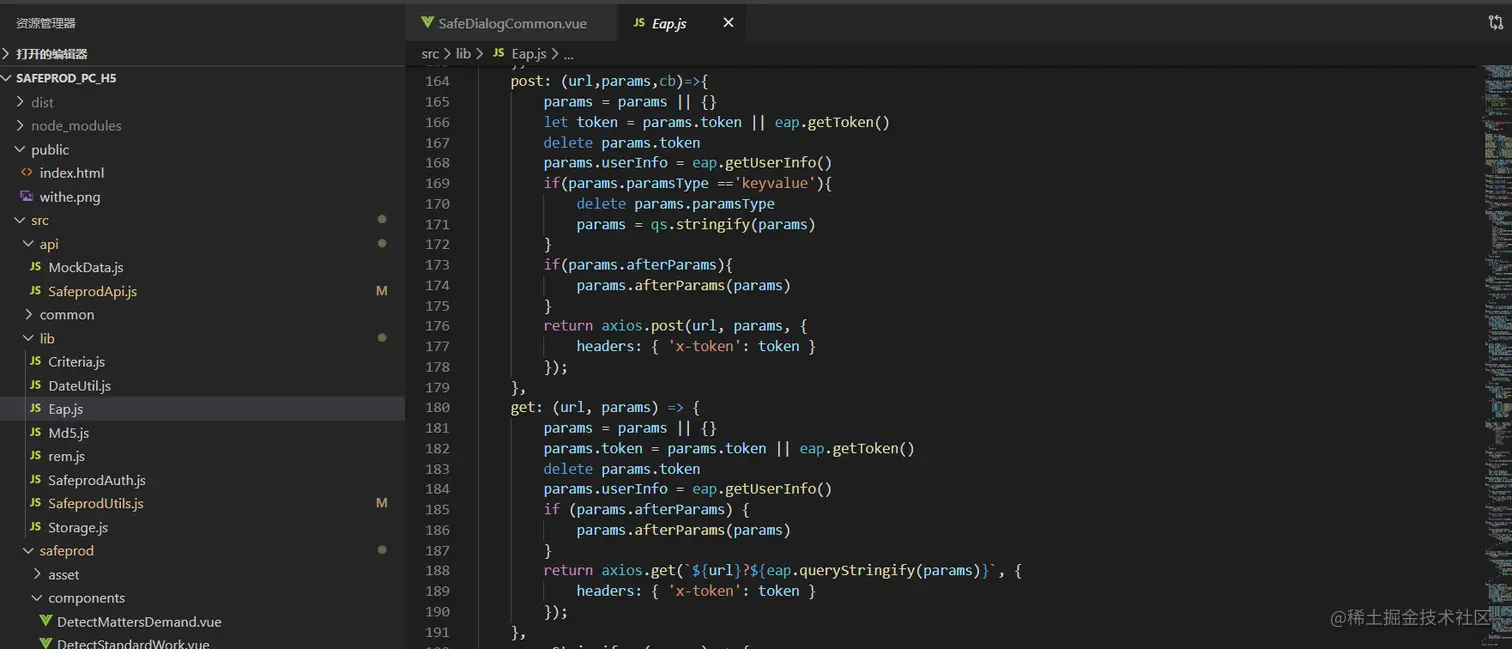Screen dimensions: 1512x649
Task: Expand the common folder
Action: (x=202, y=314)
